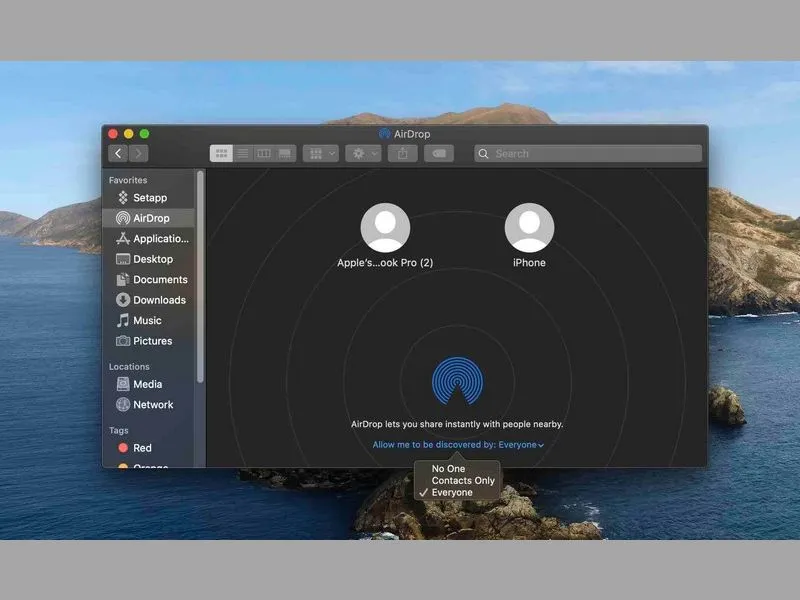Click the Search field
800x600 pixels.
coord(588,153)
